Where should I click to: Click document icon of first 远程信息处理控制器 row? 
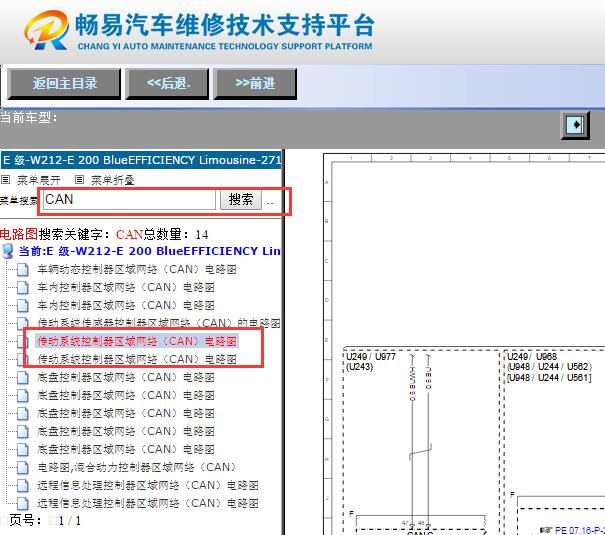23,486
